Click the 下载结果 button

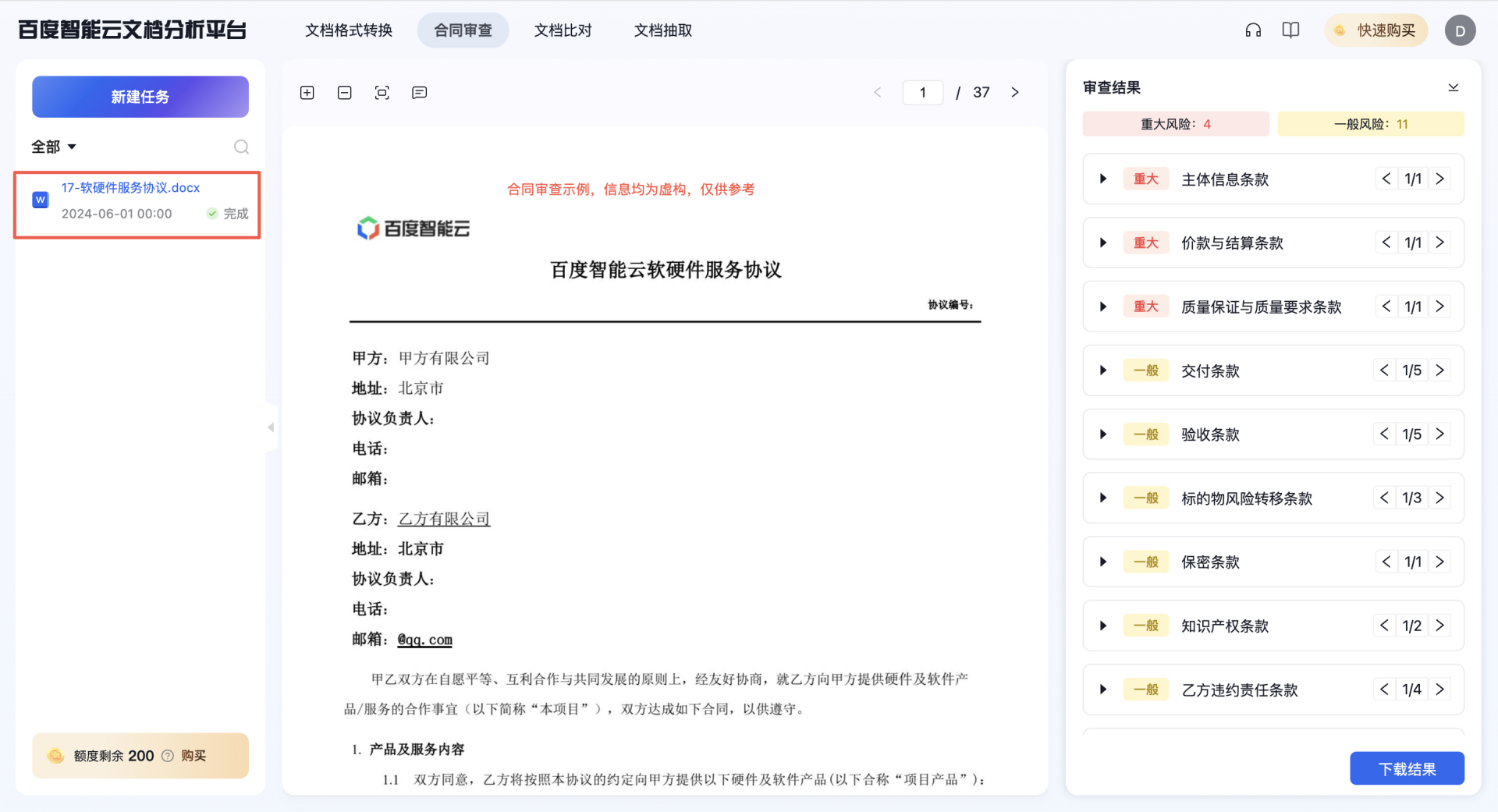click(x=1407, y=769)
